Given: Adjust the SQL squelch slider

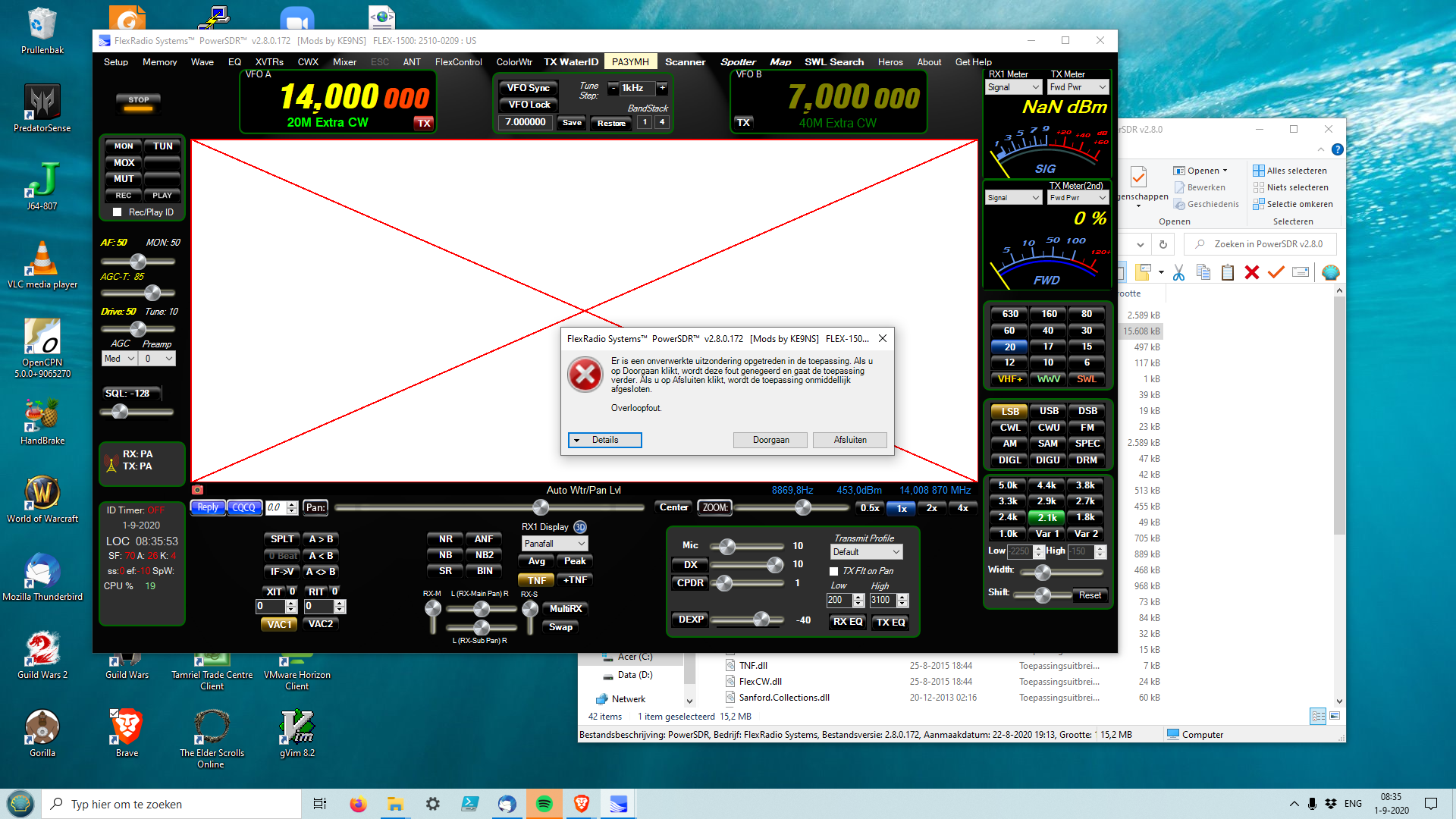Looking at the screenshot, I should click(x=137, y=412).
